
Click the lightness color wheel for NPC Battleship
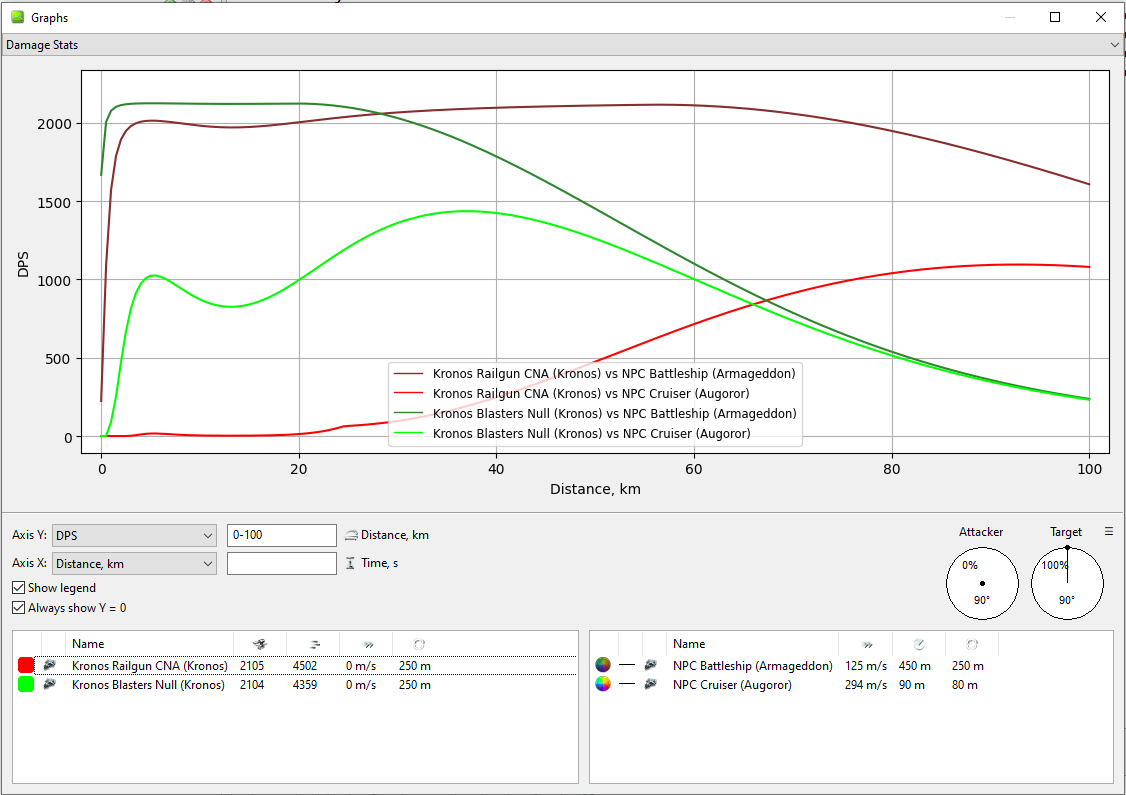point(603,665)
